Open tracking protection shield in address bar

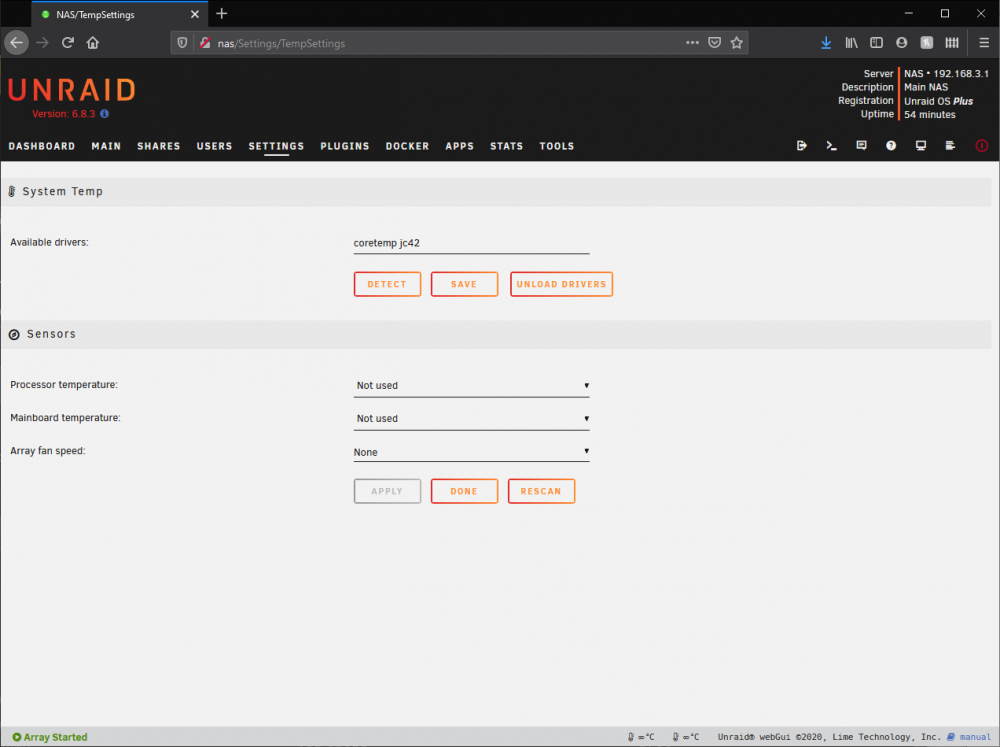[x=182, y=43]
